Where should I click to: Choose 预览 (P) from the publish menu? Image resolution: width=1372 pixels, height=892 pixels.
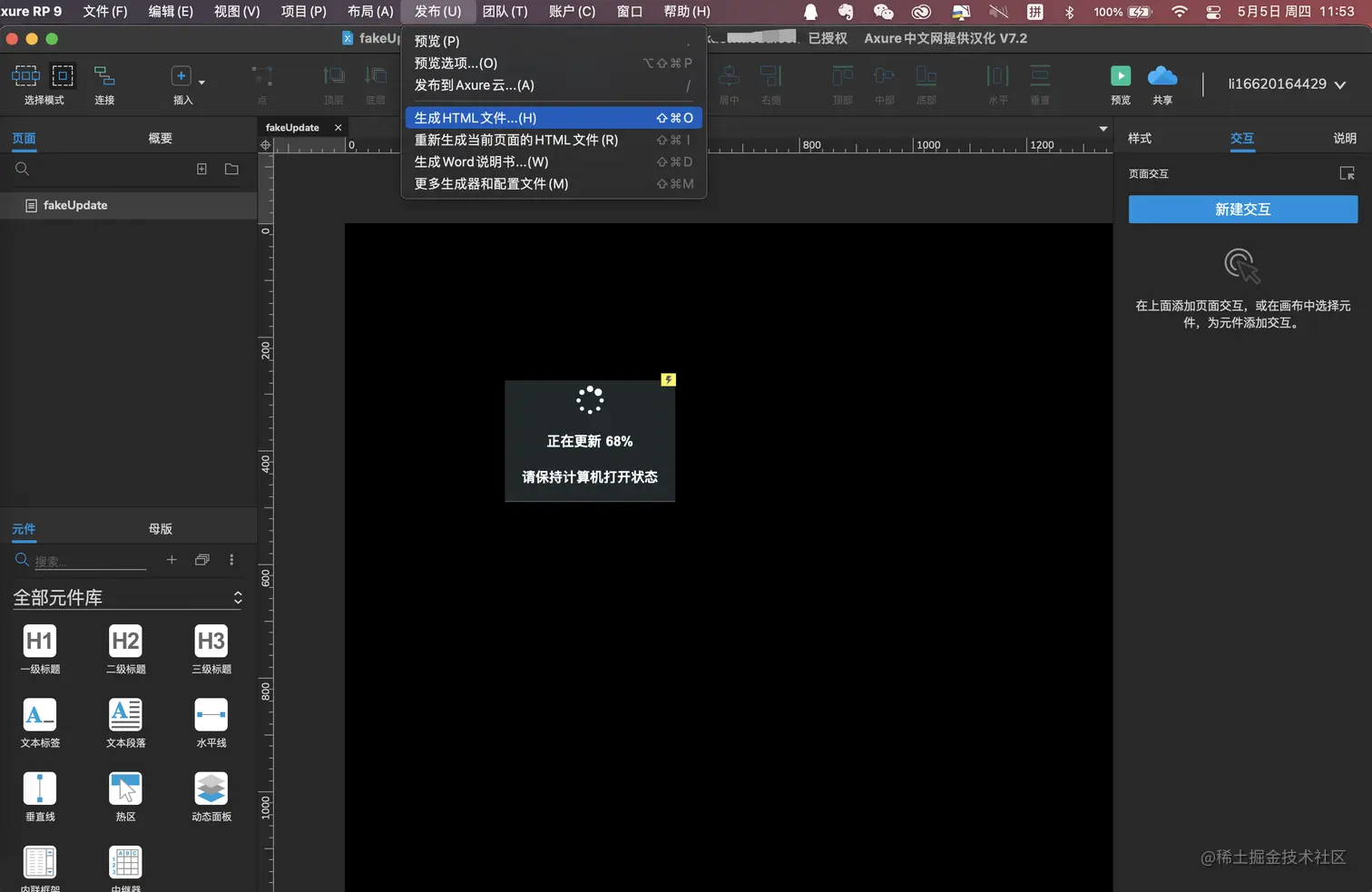(554, 42)
